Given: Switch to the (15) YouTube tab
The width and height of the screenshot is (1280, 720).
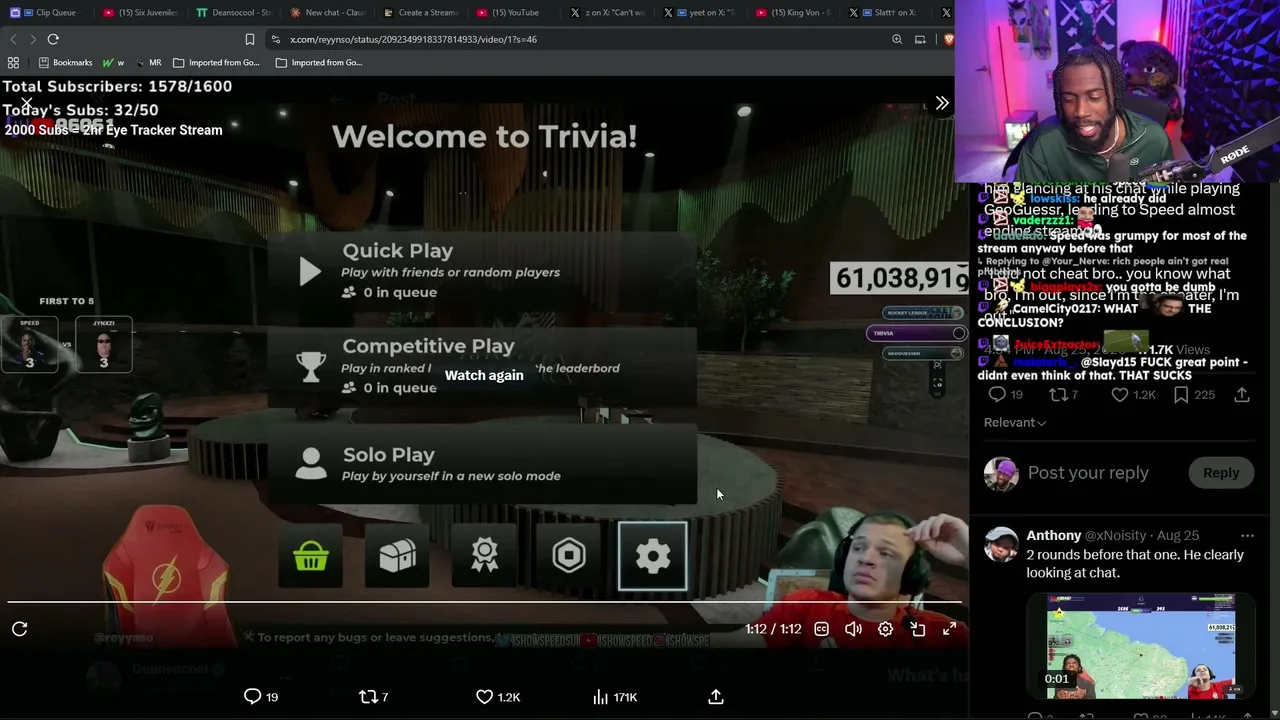Looking at the screenshot, I should pyautogui.click(x=514, y=13).
